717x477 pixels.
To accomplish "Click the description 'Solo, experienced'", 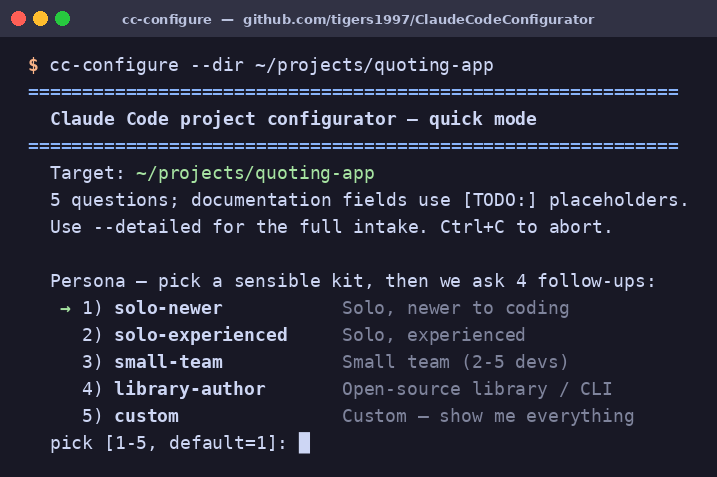I will (x=433, y=335).
